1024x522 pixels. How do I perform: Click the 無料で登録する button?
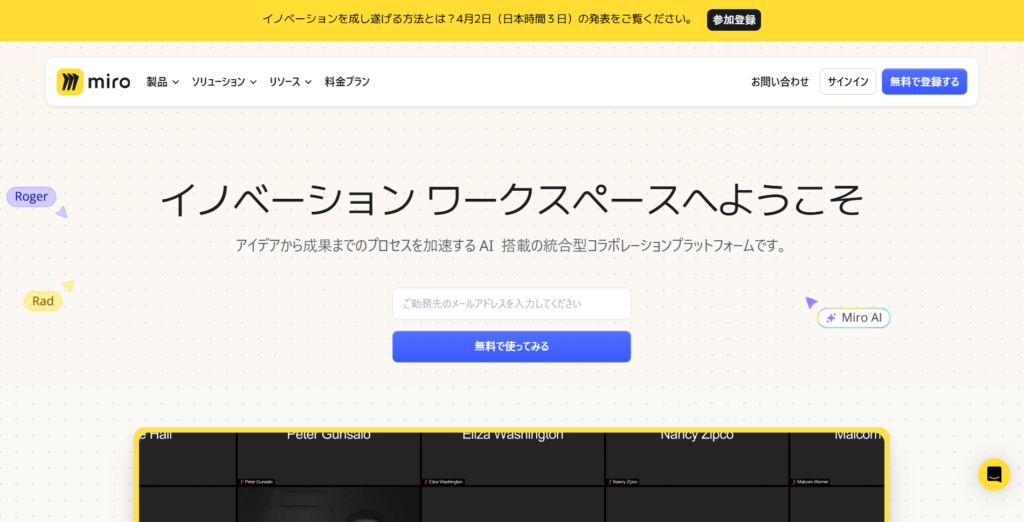click(924, 82)
